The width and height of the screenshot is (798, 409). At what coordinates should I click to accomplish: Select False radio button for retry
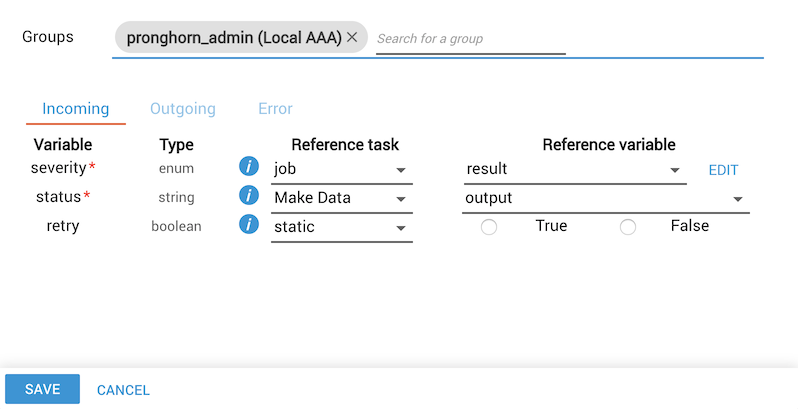click(628, 227)
